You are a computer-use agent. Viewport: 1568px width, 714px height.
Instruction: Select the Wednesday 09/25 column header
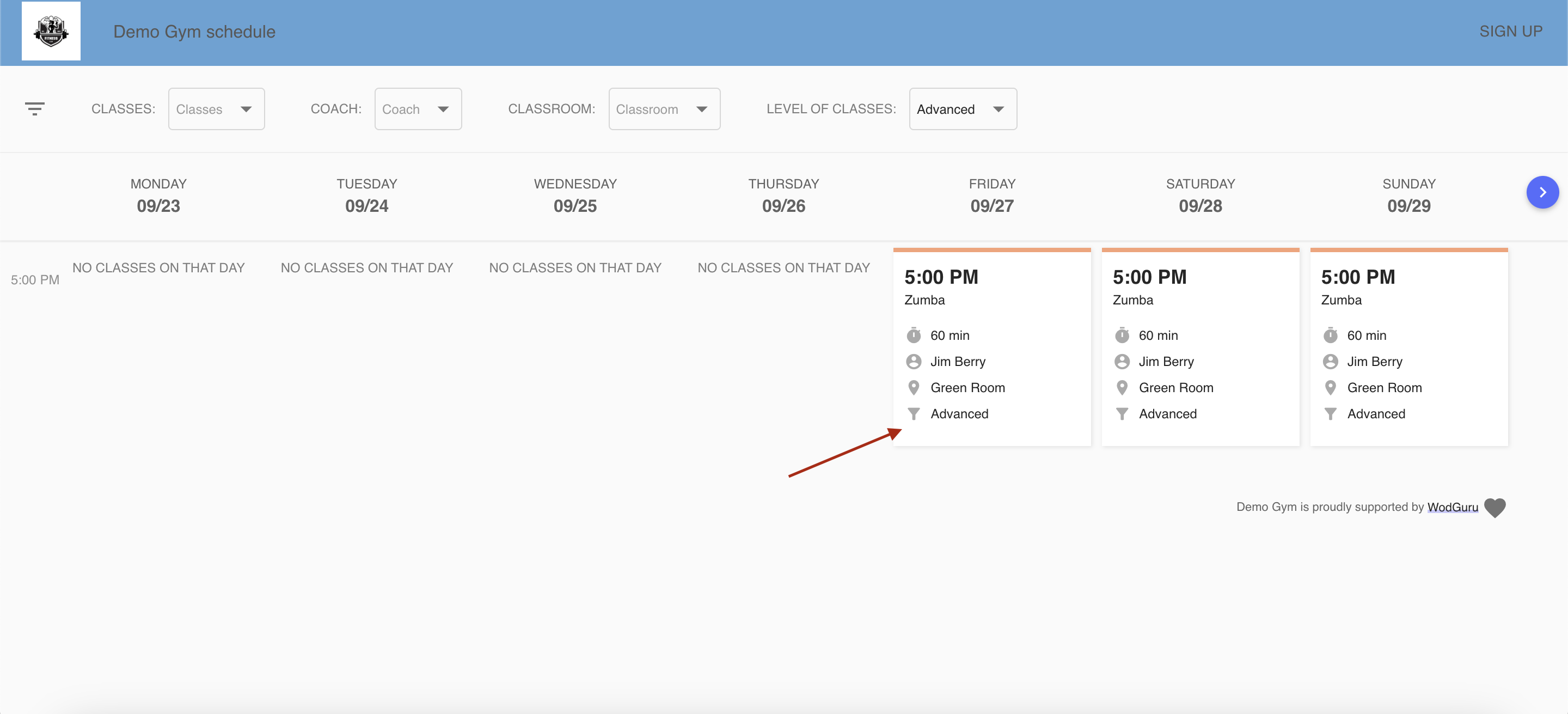[x=575, y=196]
